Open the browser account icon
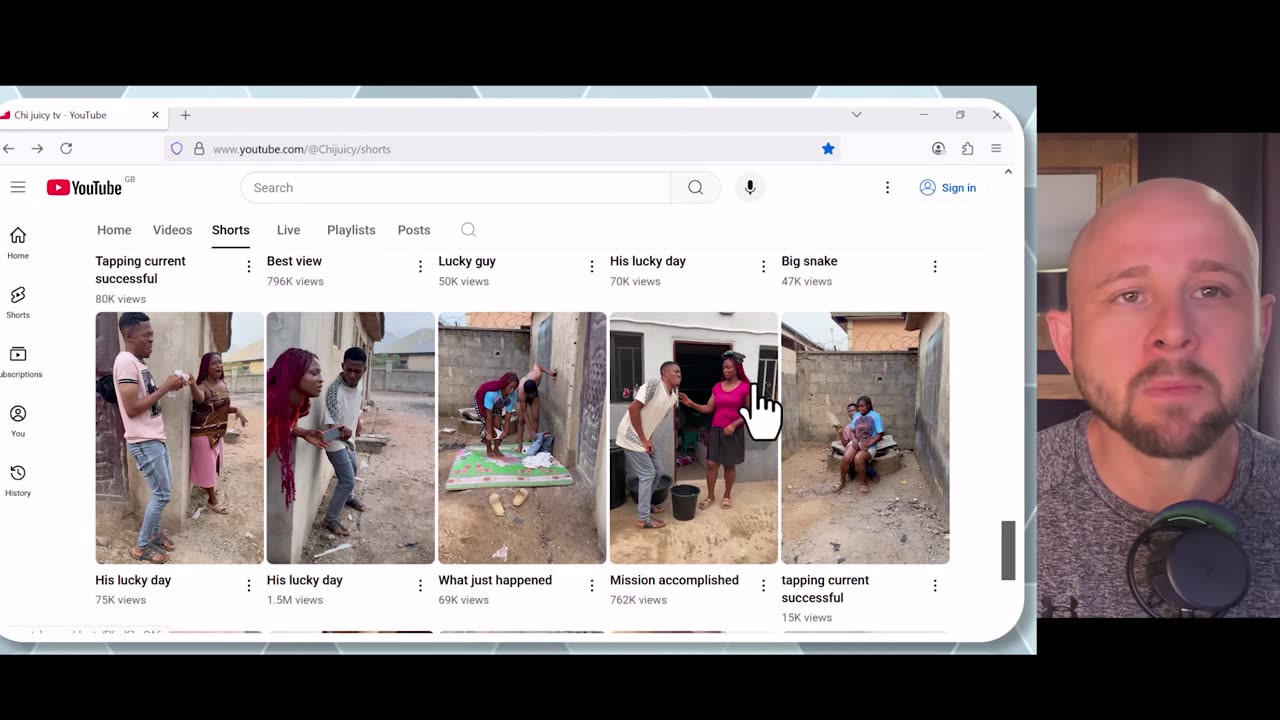 pyautogui.click(x=938, y=149)
